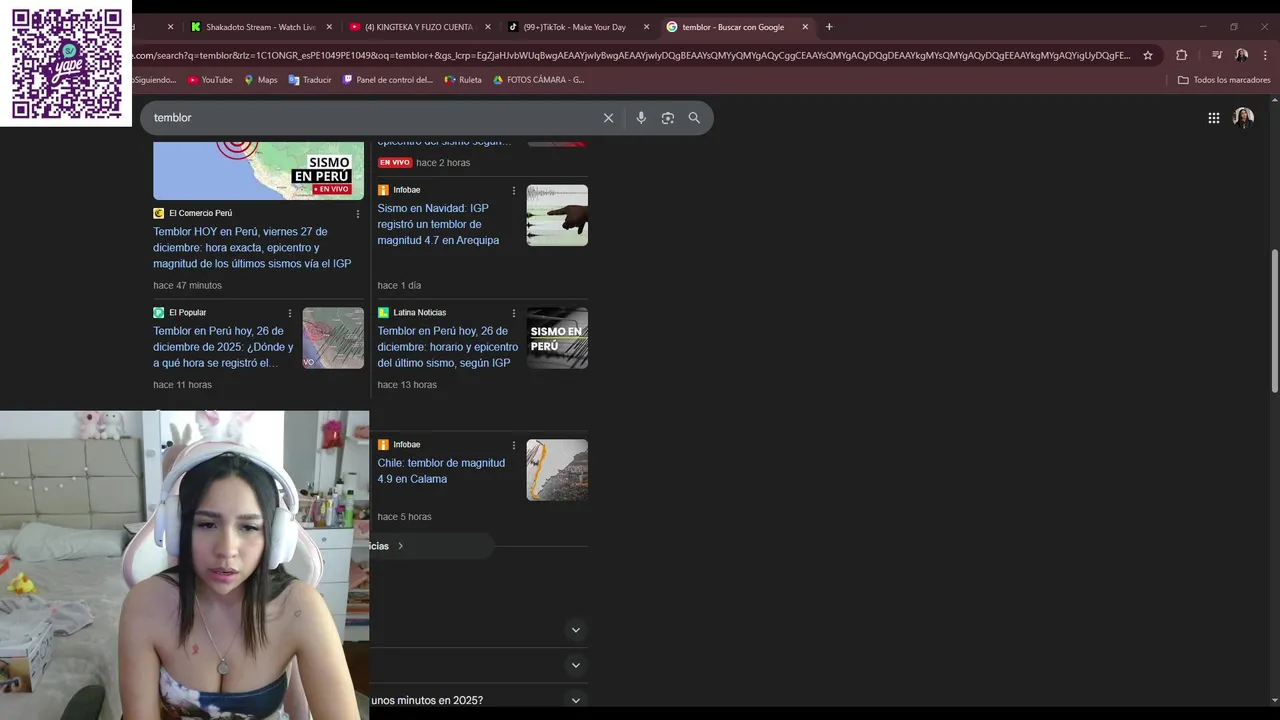Click the Infobae seismograph thumbnail
Screen dimensions: 1280x720
click(x=557, y=215)
